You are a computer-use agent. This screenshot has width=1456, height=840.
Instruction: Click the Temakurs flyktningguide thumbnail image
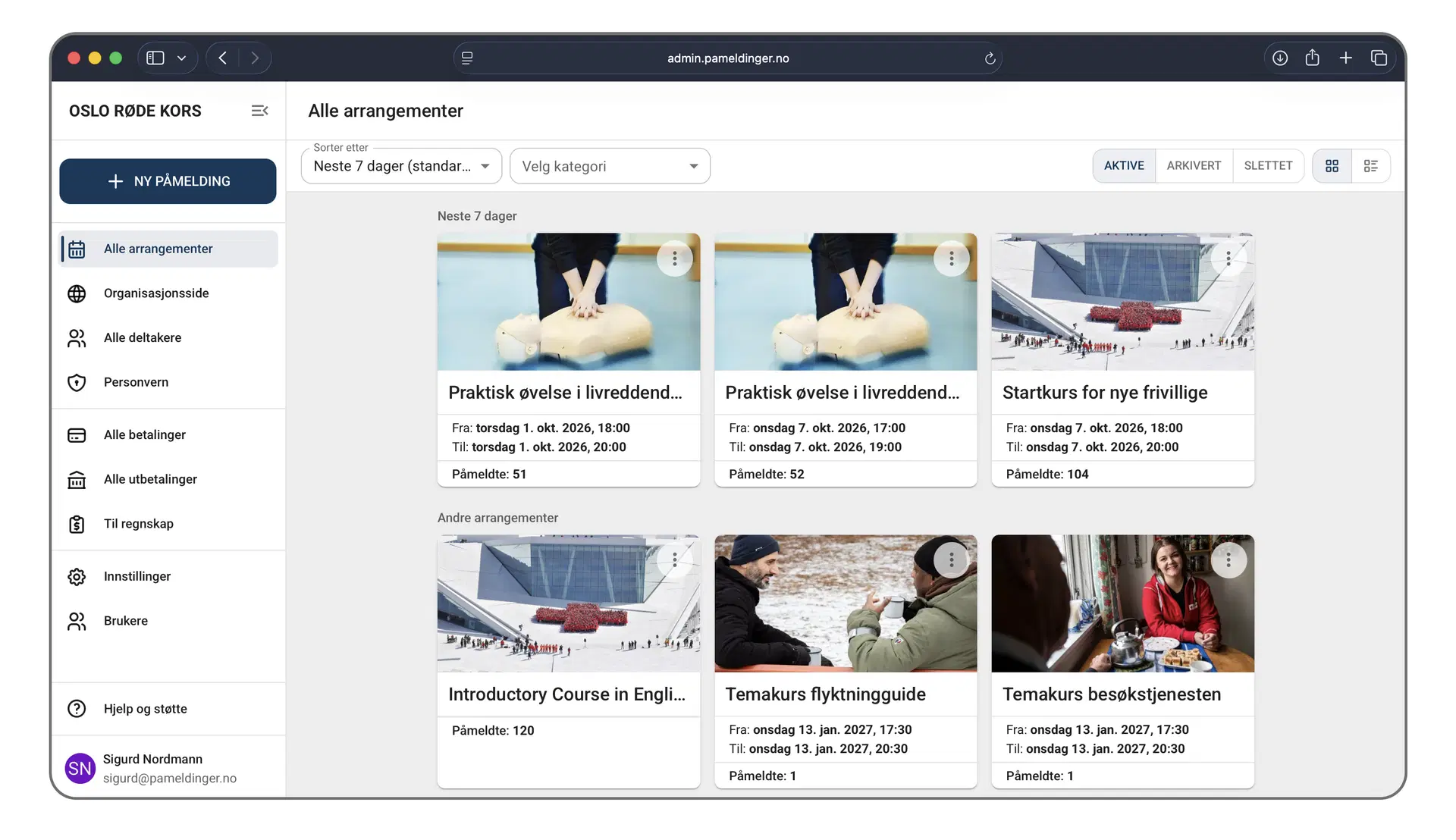(846, 603)
